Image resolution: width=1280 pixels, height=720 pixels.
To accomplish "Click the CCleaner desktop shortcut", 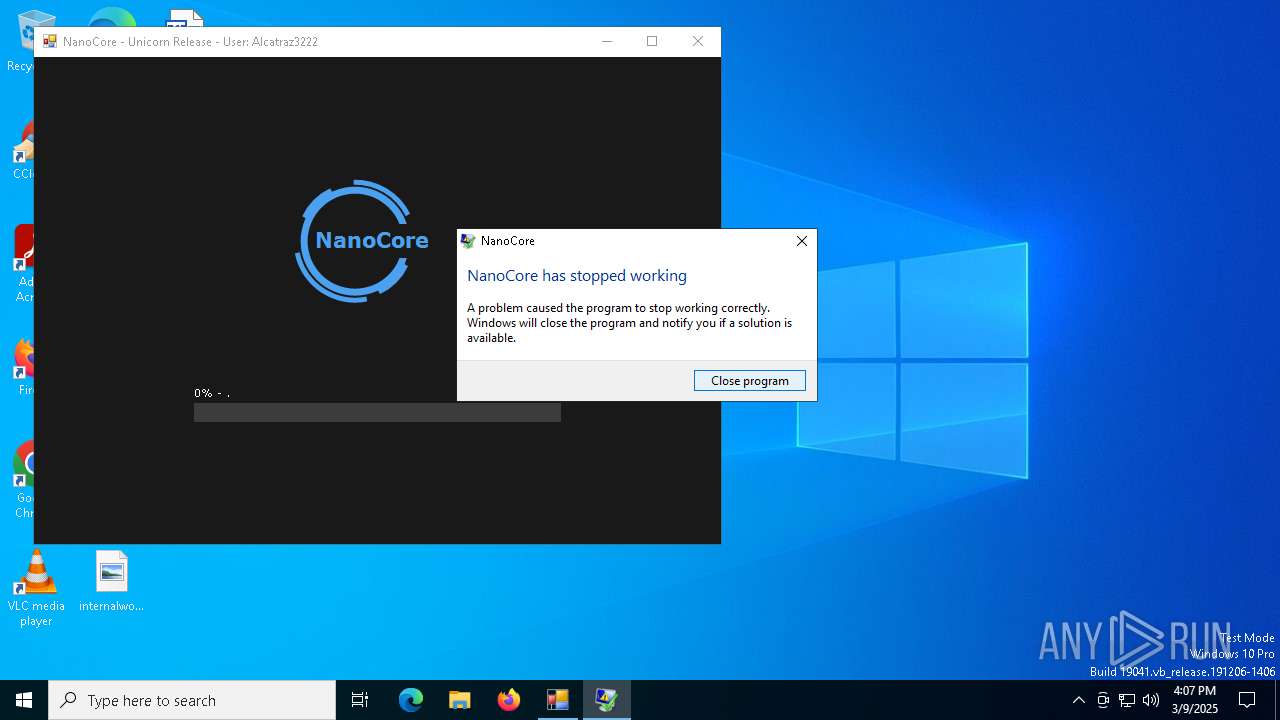I will tap(25, 150).
